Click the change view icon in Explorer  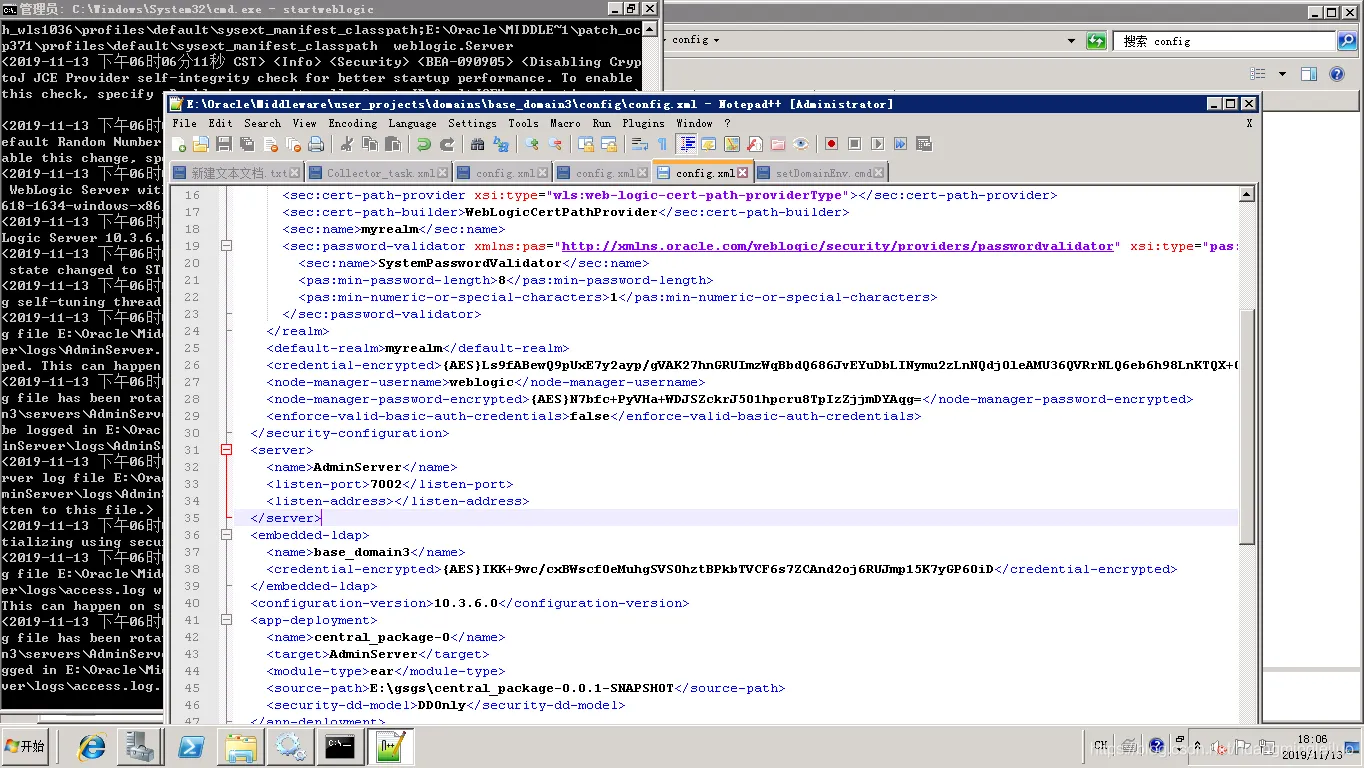[x=1258, y=74]
